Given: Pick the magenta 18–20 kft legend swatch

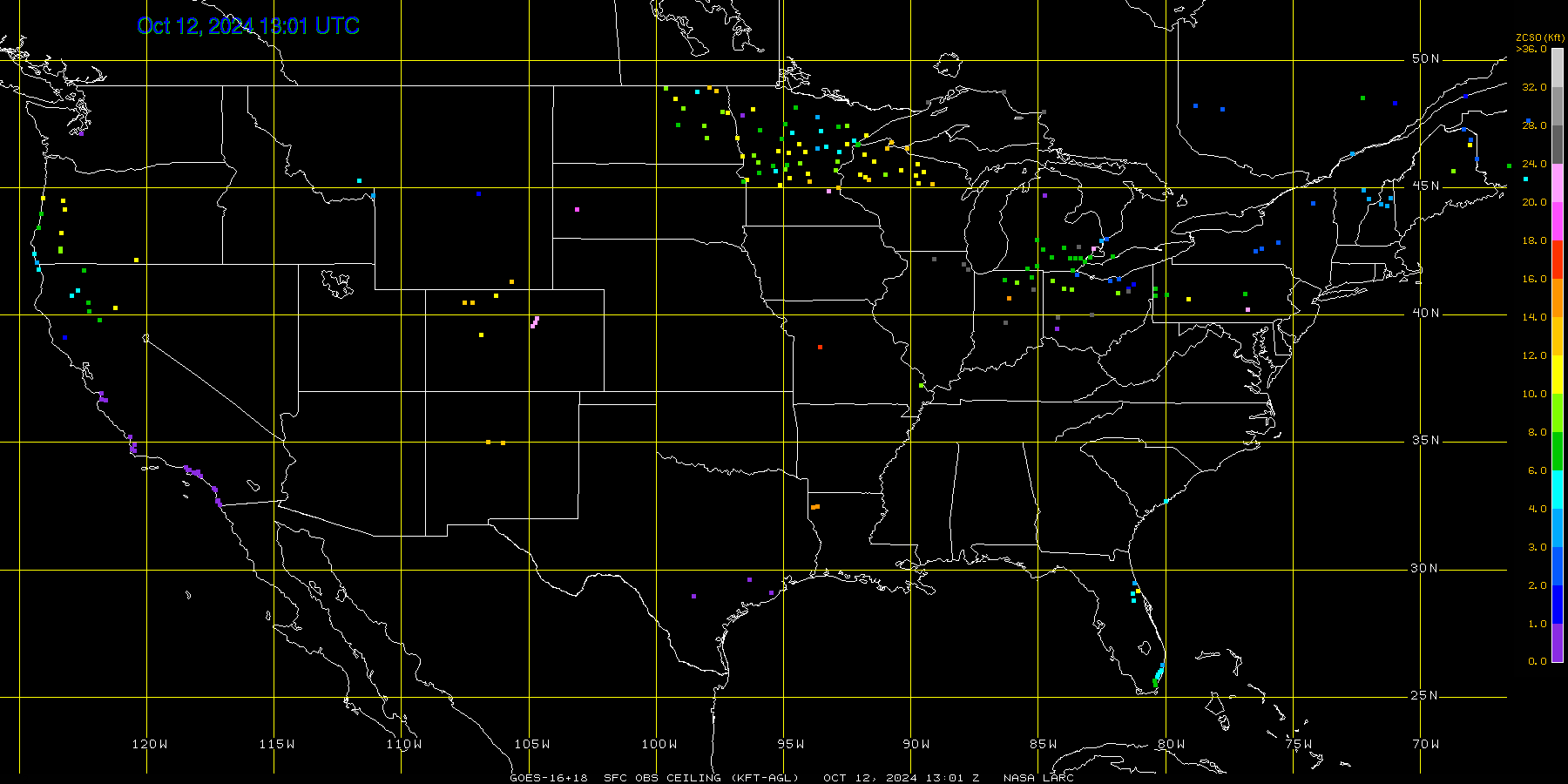Looking at the screenshot, I should point(1558,221).
